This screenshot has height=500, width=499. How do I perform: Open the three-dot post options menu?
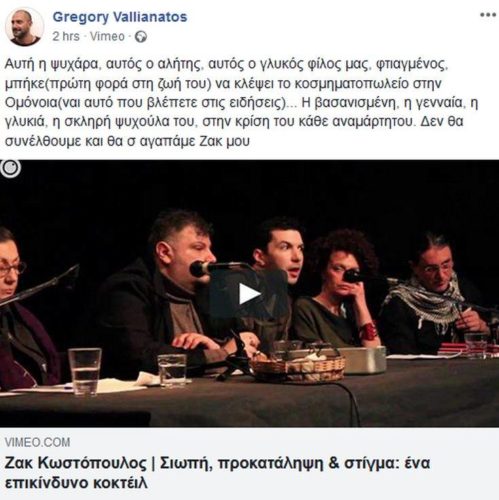click(488, 15)
